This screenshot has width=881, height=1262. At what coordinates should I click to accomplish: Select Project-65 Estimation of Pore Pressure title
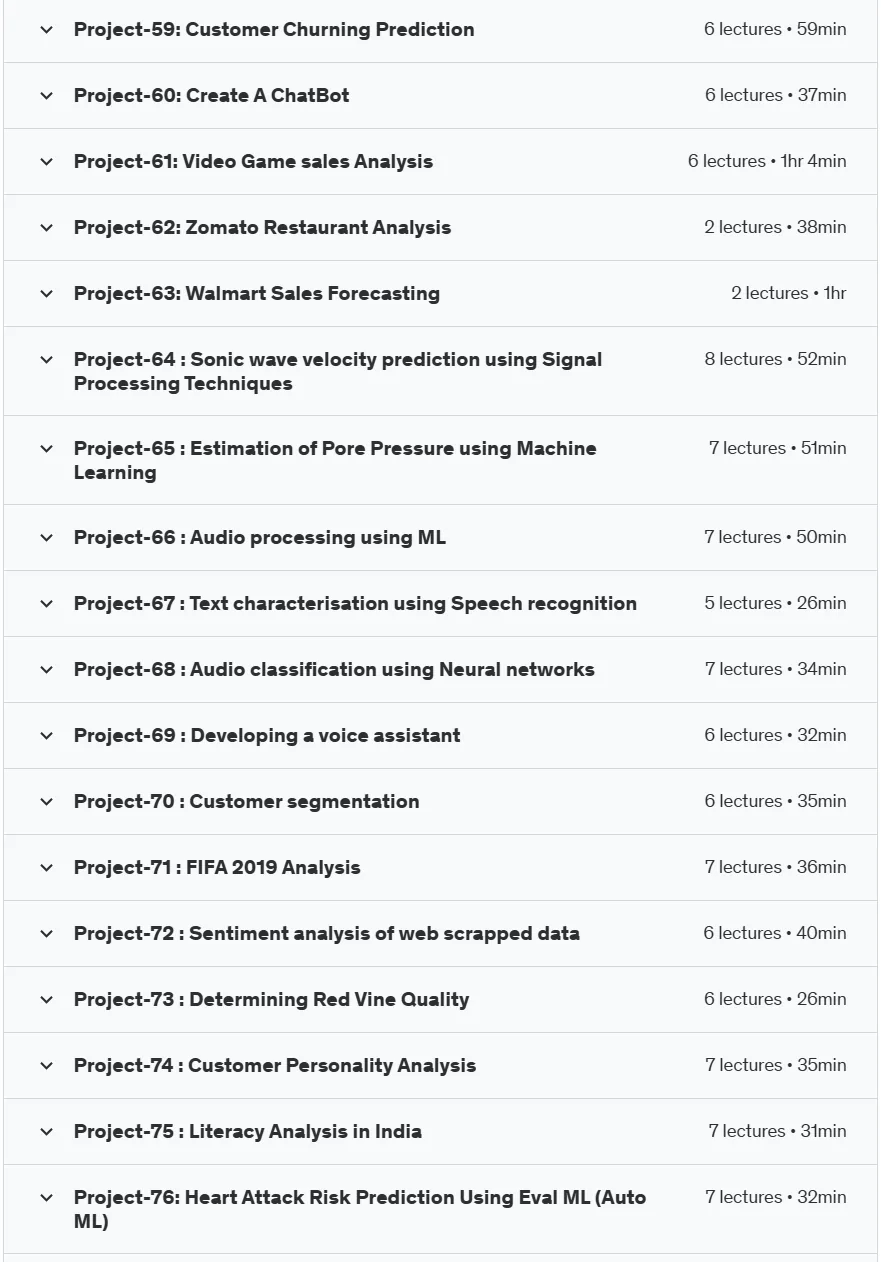coord(335,460)
